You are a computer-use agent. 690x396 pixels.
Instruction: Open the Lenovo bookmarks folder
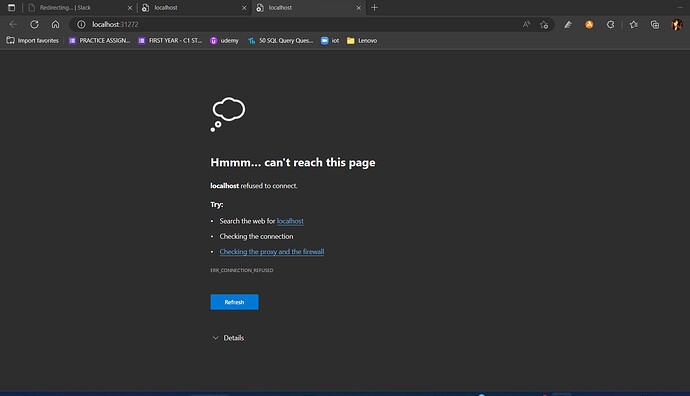tap(362, 40)
